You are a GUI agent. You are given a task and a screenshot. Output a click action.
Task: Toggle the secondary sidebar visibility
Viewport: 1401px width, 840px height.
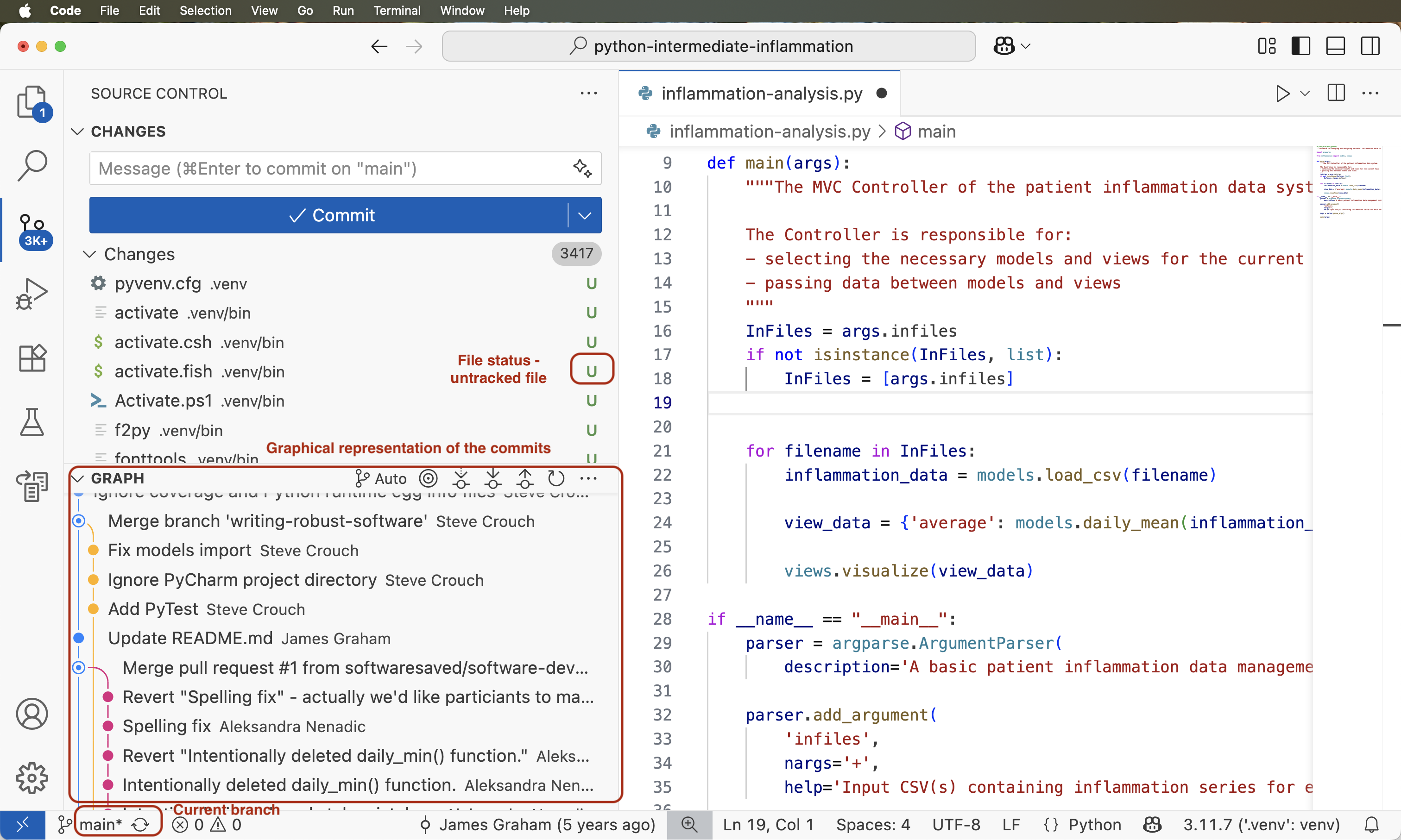1370,46
